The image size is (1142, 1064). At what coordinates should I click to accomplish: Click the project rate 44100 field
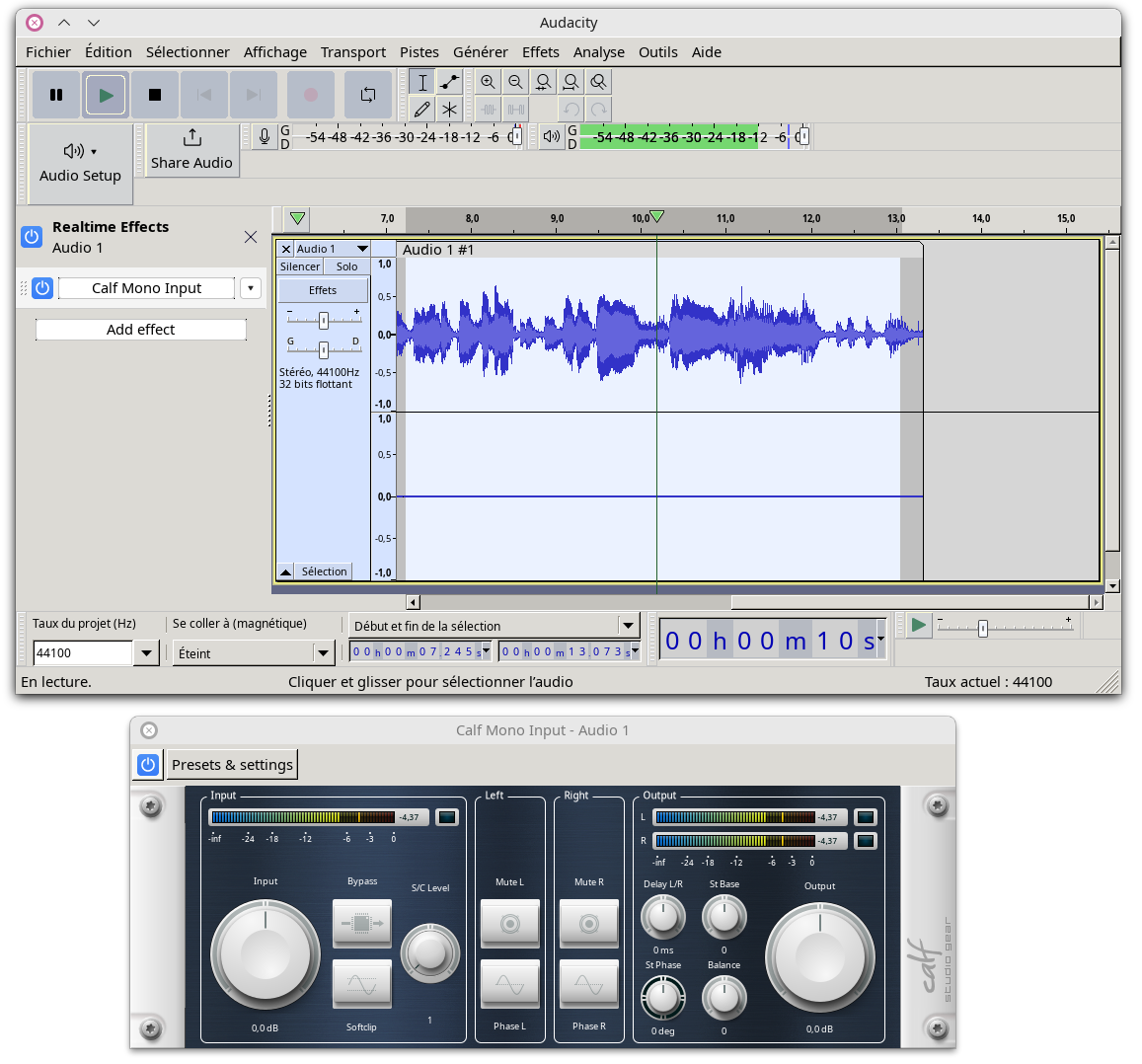click(x=83, y=653)
